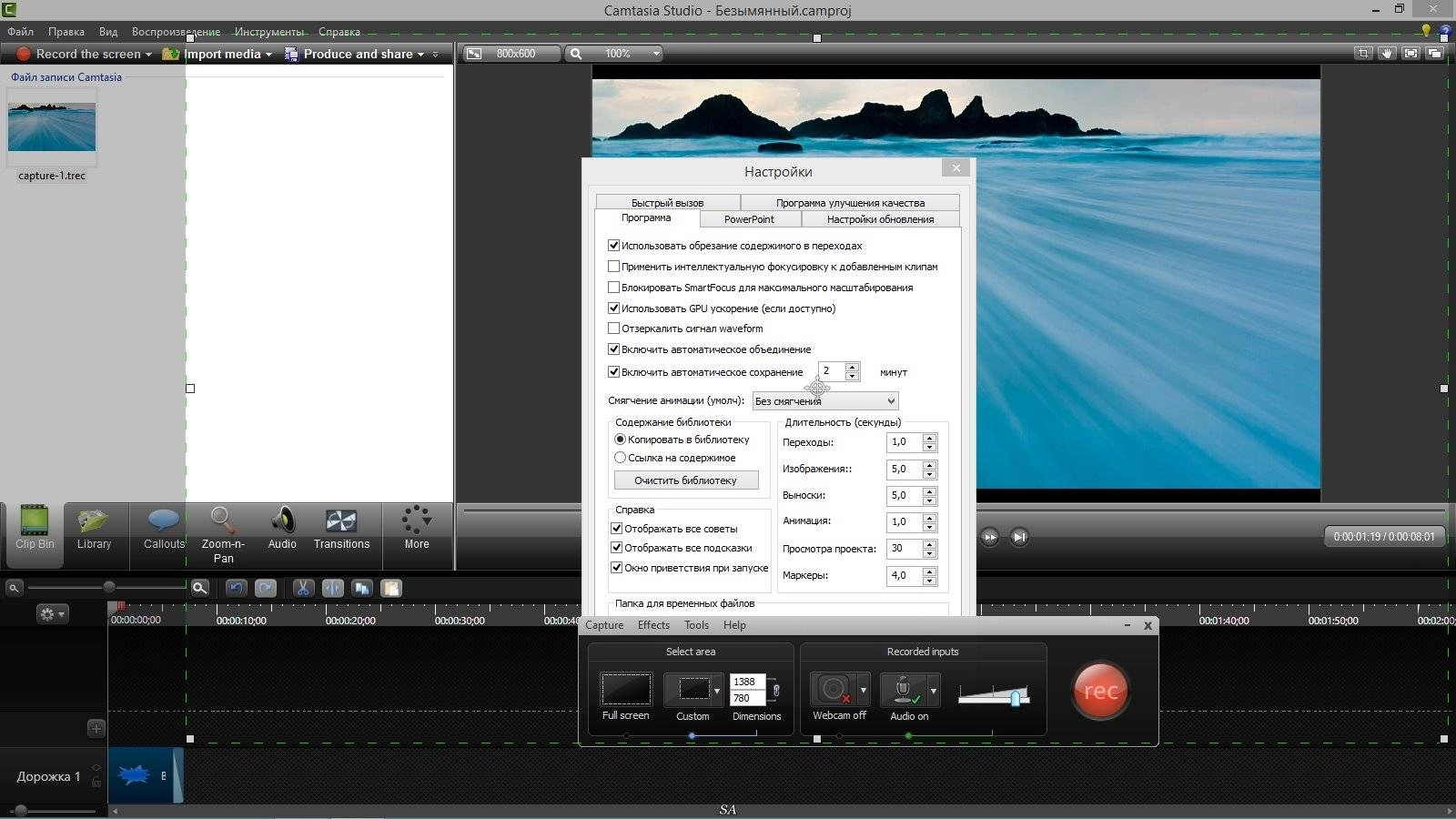Open recorder Effects menu
The width and height of the screenshot is (1456, 819).
click(653, 625)
